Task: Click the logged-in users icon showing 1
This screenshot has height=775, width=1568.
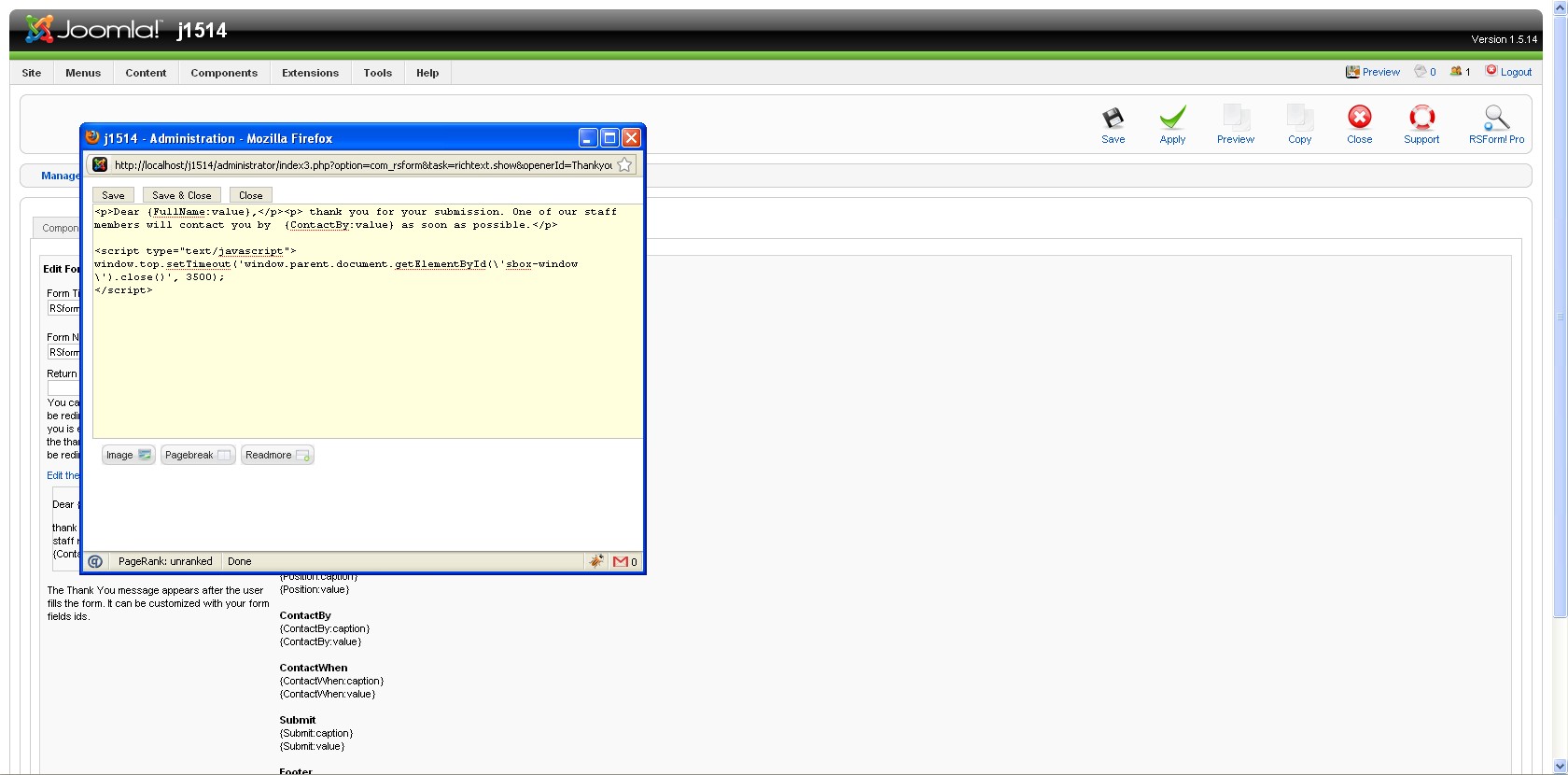Action: pyautogui.click(x=1461, y=72)
